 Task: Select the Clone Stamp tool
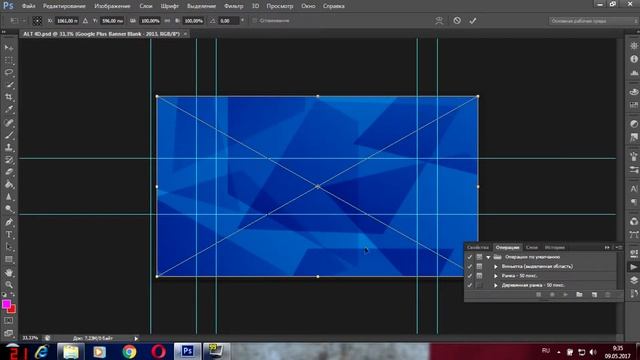(9, 147)
